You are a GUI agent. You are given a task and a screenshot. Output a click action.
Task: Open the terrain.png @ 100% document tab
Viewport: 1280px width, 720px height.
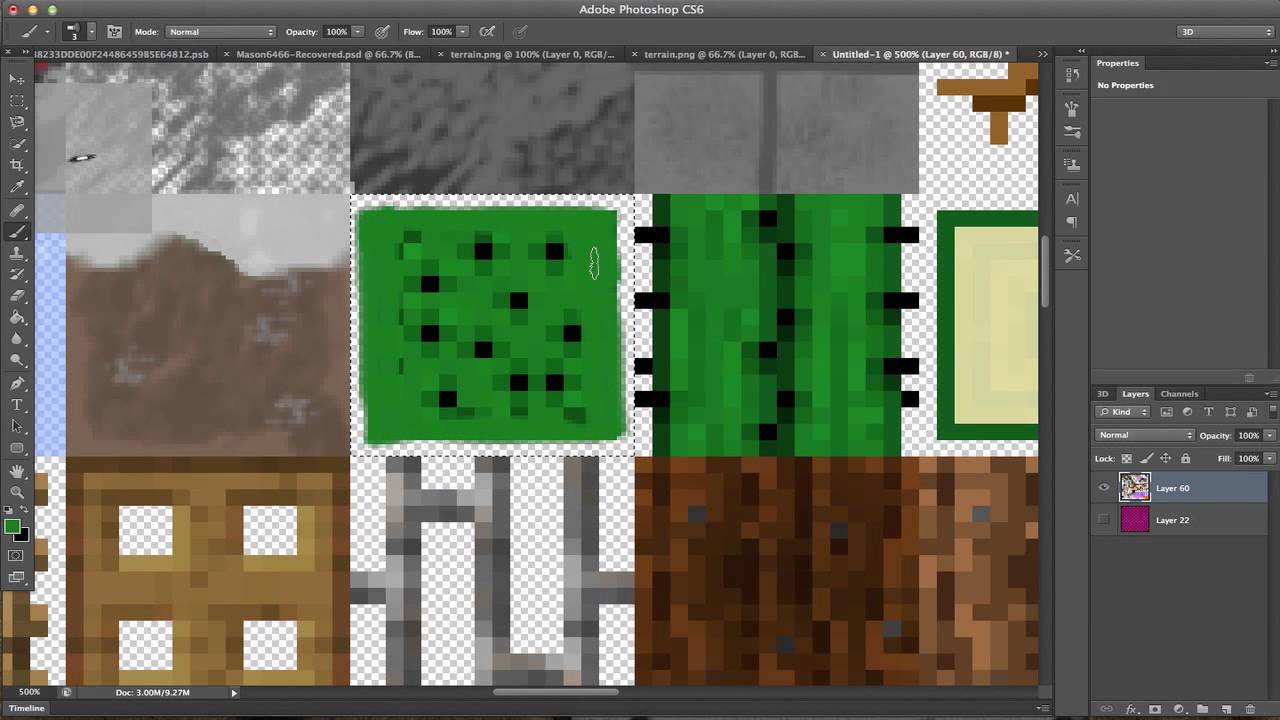pos(530,54)
